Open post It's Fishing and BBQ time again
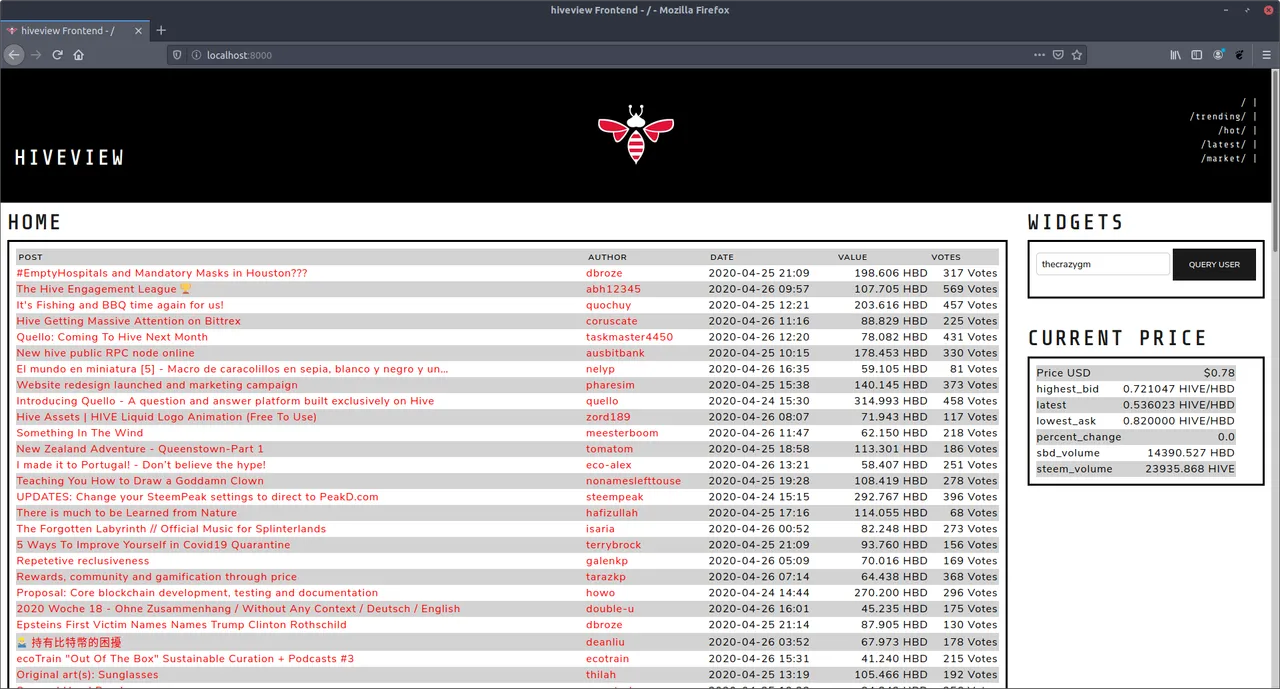This screenshot has width=1280, height=689. pos(120,305)
